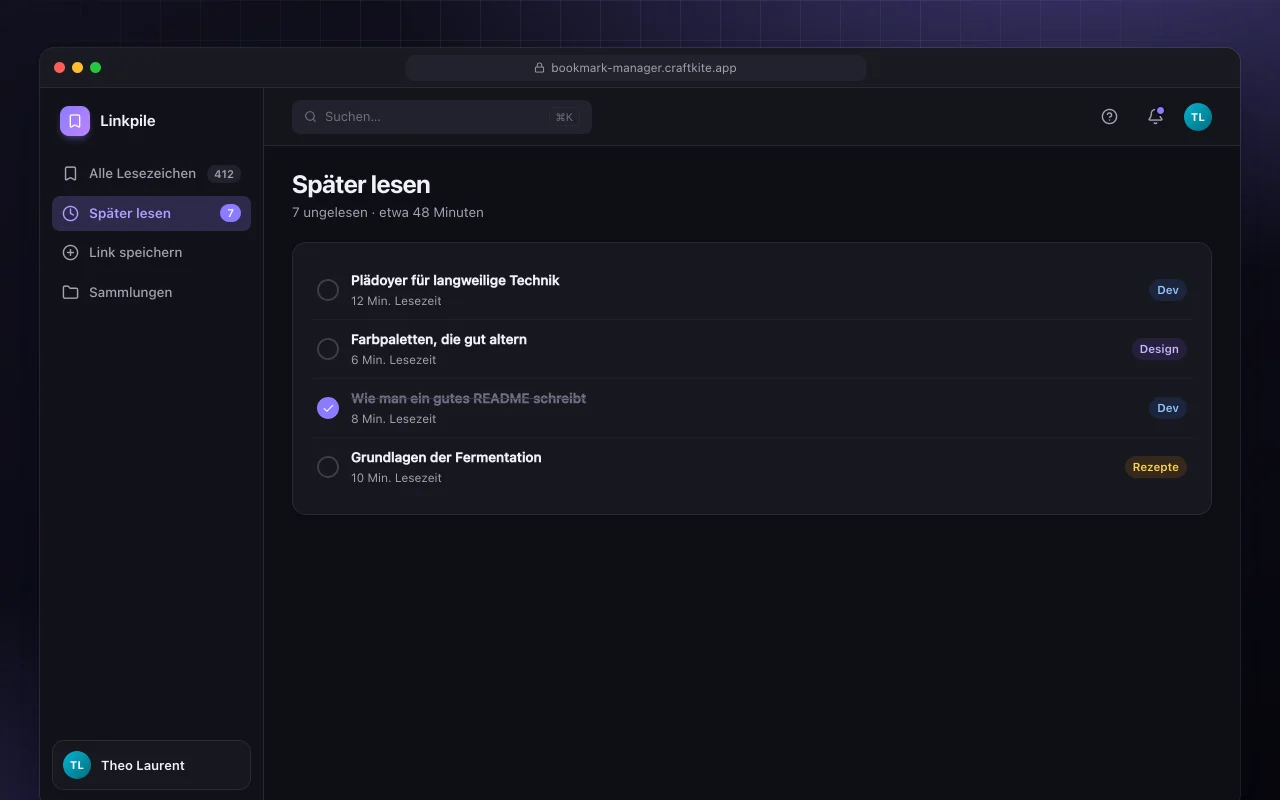1280x800 pixels.
Task: Open the help question mark icon
Action: [1109, 116]
